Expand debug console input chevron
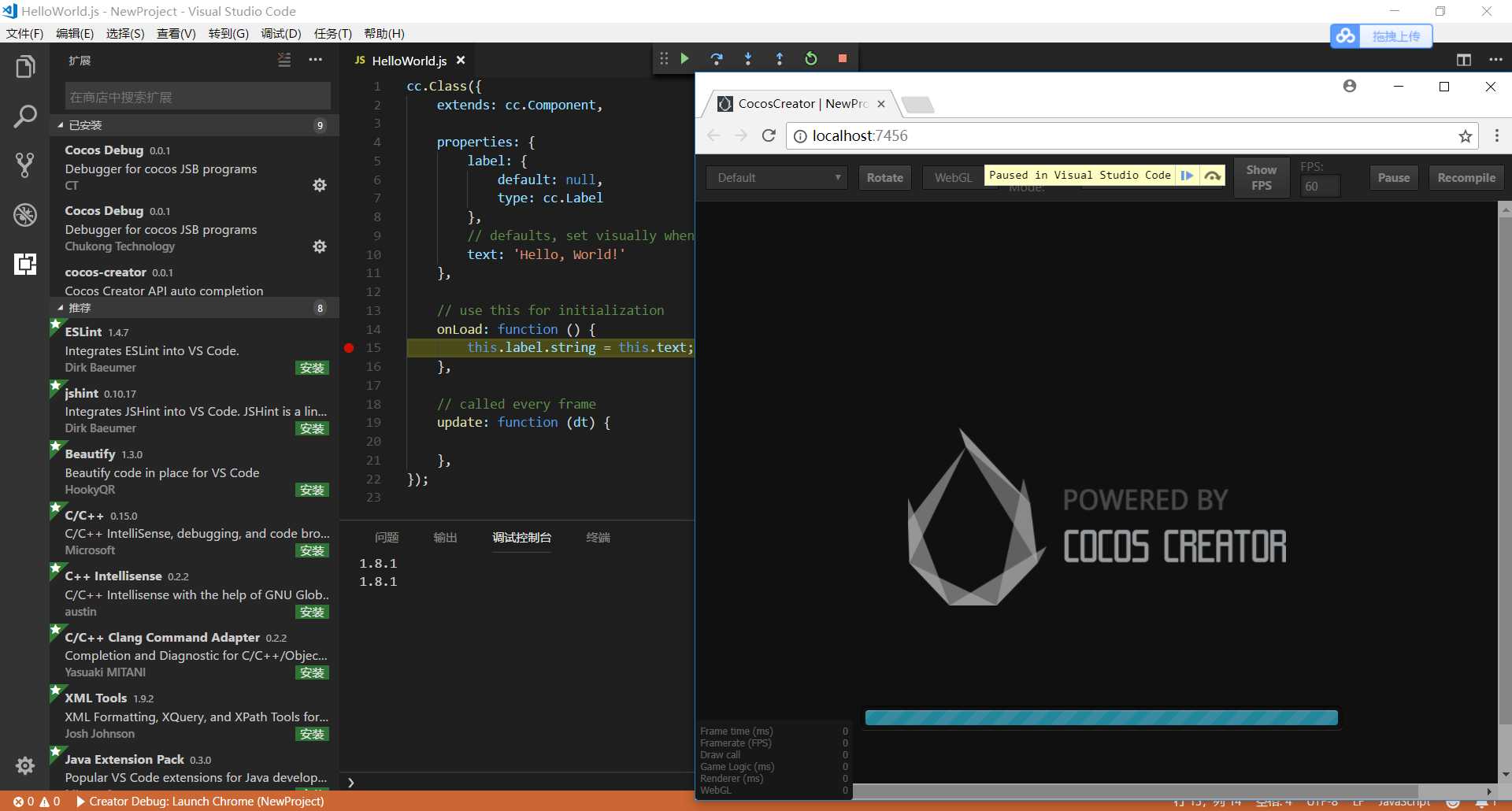 pyautogui.click(x=351, y=782)
